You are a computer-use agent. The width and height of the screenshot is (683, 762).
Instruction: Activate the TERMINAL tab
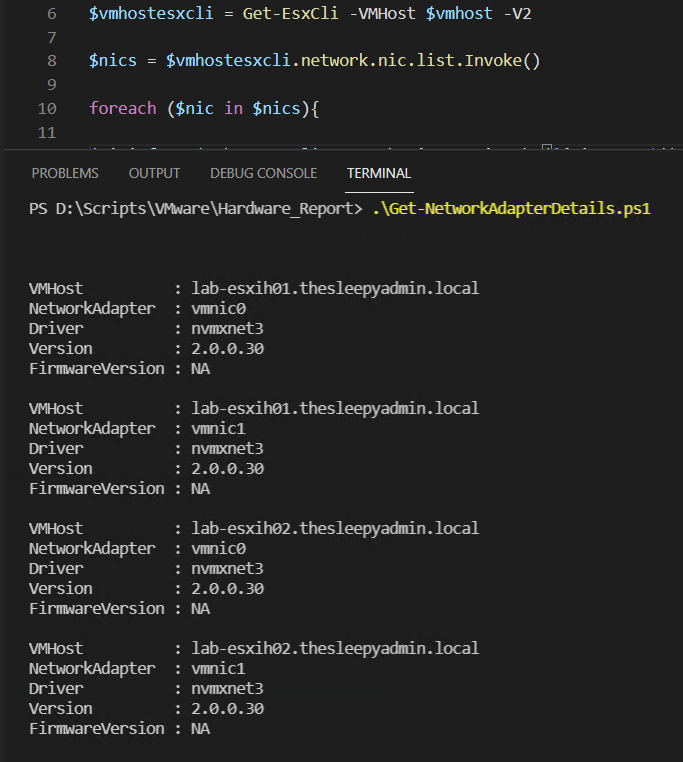pos(379,173)
